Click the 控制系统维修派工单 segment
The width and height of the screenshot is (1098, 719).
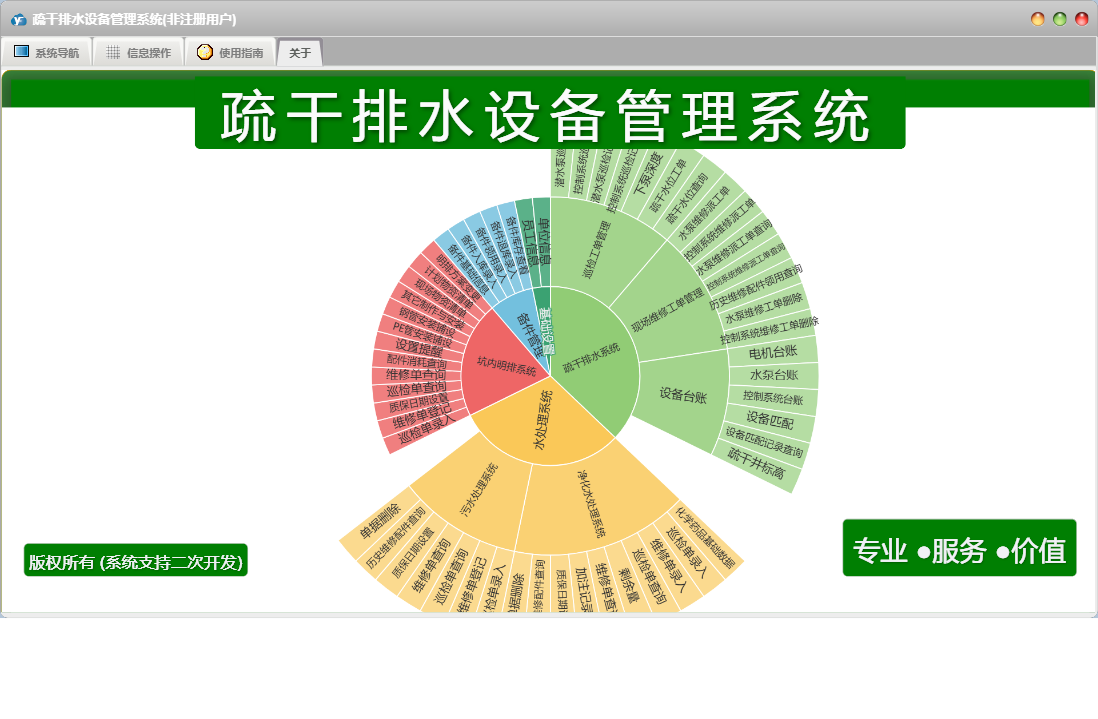(719, 229)
